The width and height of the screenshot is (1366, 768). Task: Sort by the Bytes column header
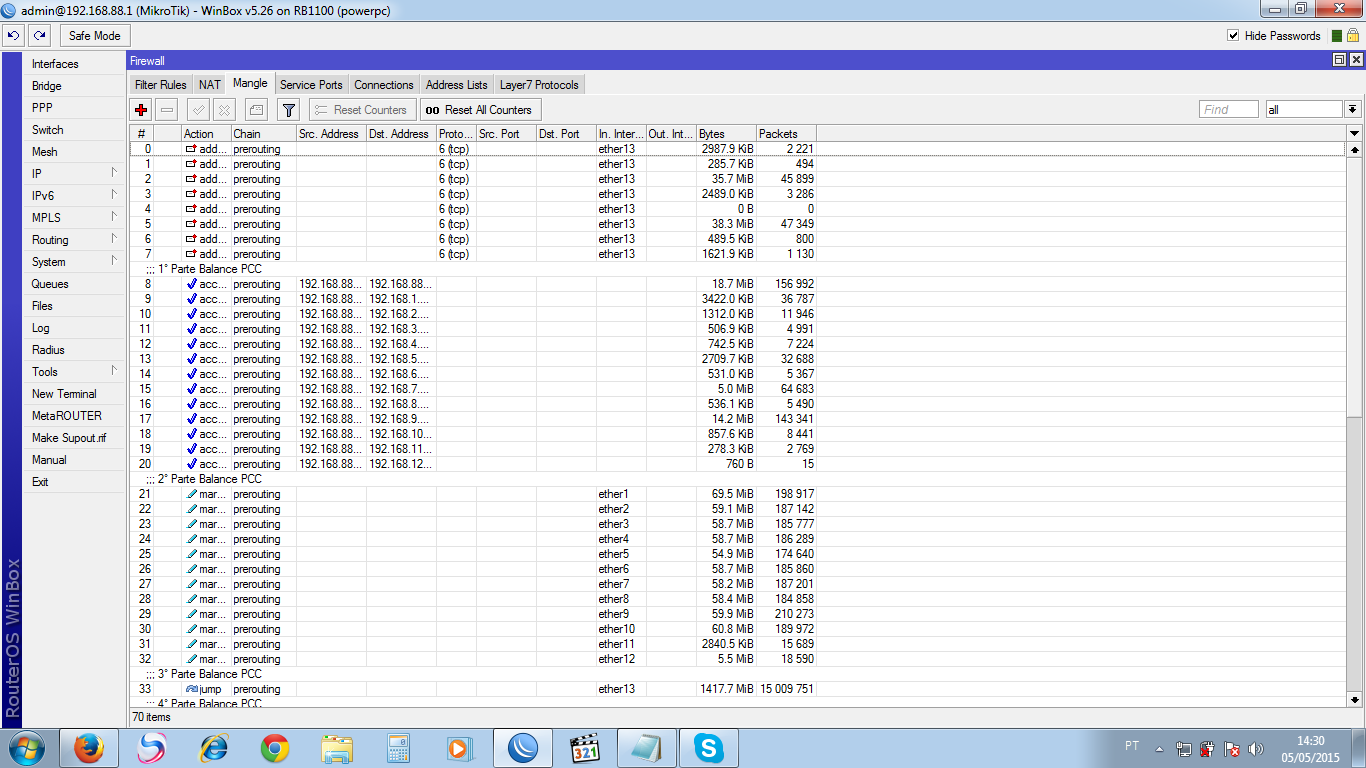click(726, 134)
